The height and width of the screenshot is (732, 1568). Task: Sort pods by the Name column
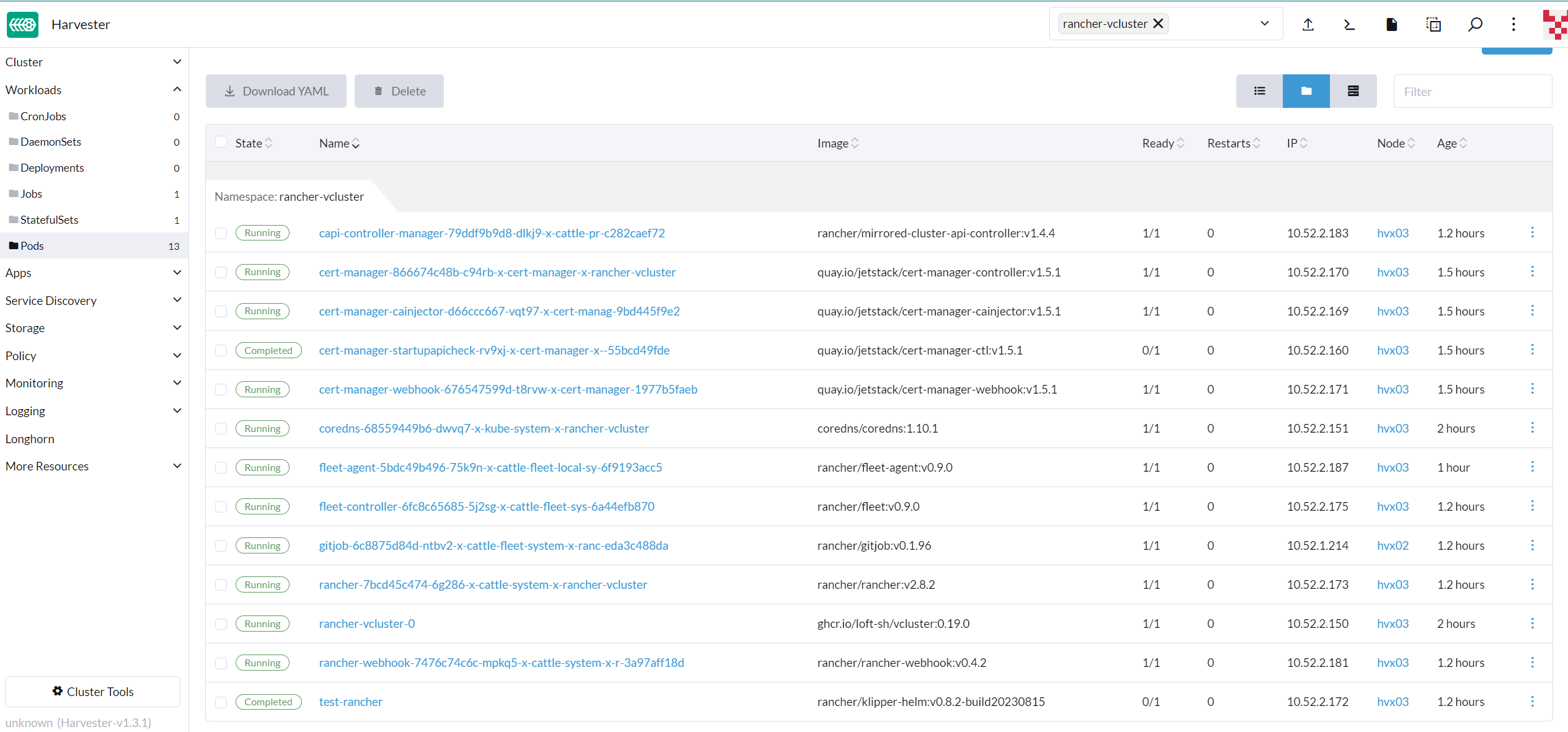pyautogui.click(x=339, y=143)
